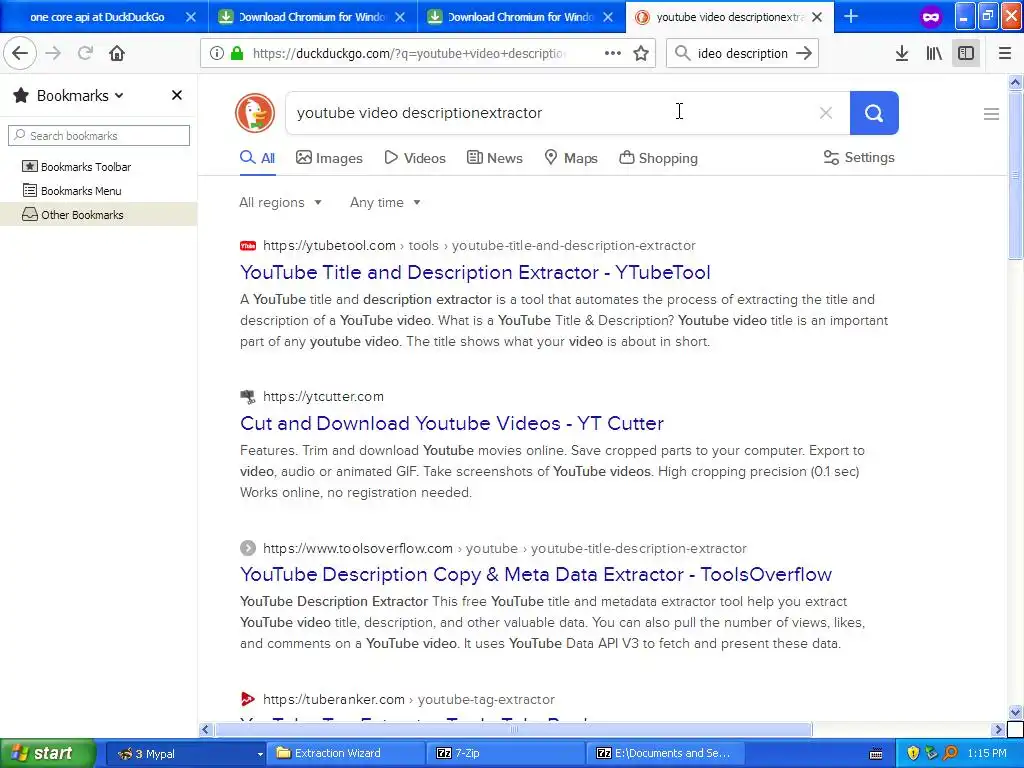The width and height of the screenshot is (1024, 768).
Task: Click the tuberanker.com result URL
Action: tap(409, 699)
